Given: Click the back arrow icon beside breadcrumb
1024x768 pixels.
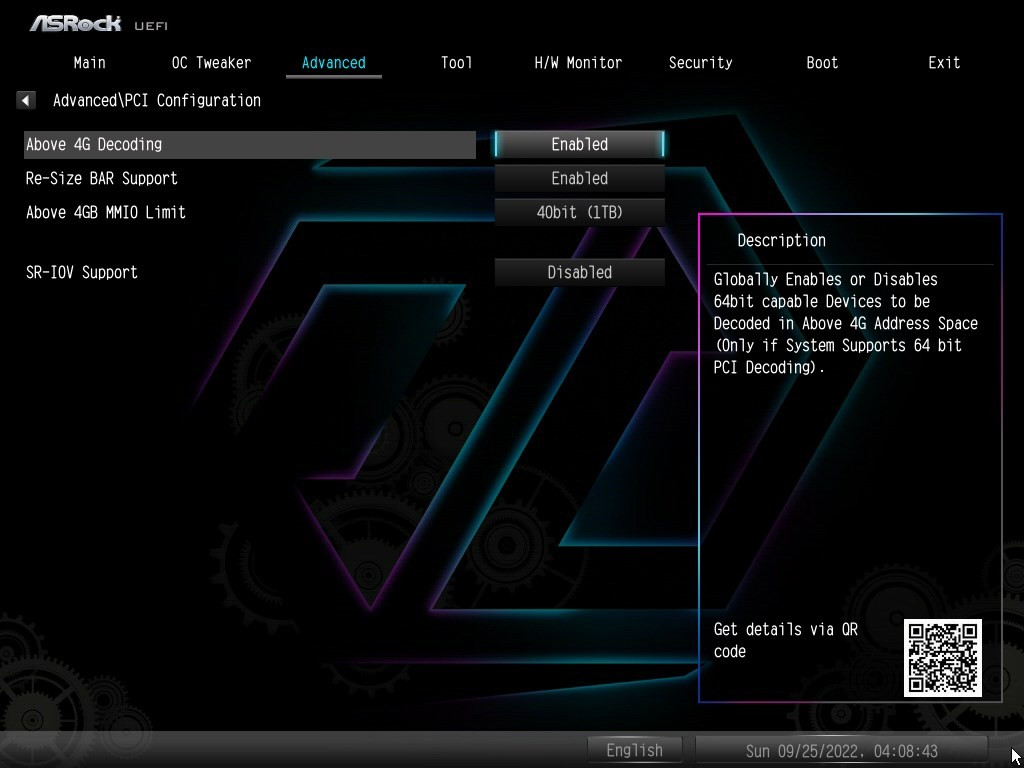Looking at the screenshot, I should (26, 100).
